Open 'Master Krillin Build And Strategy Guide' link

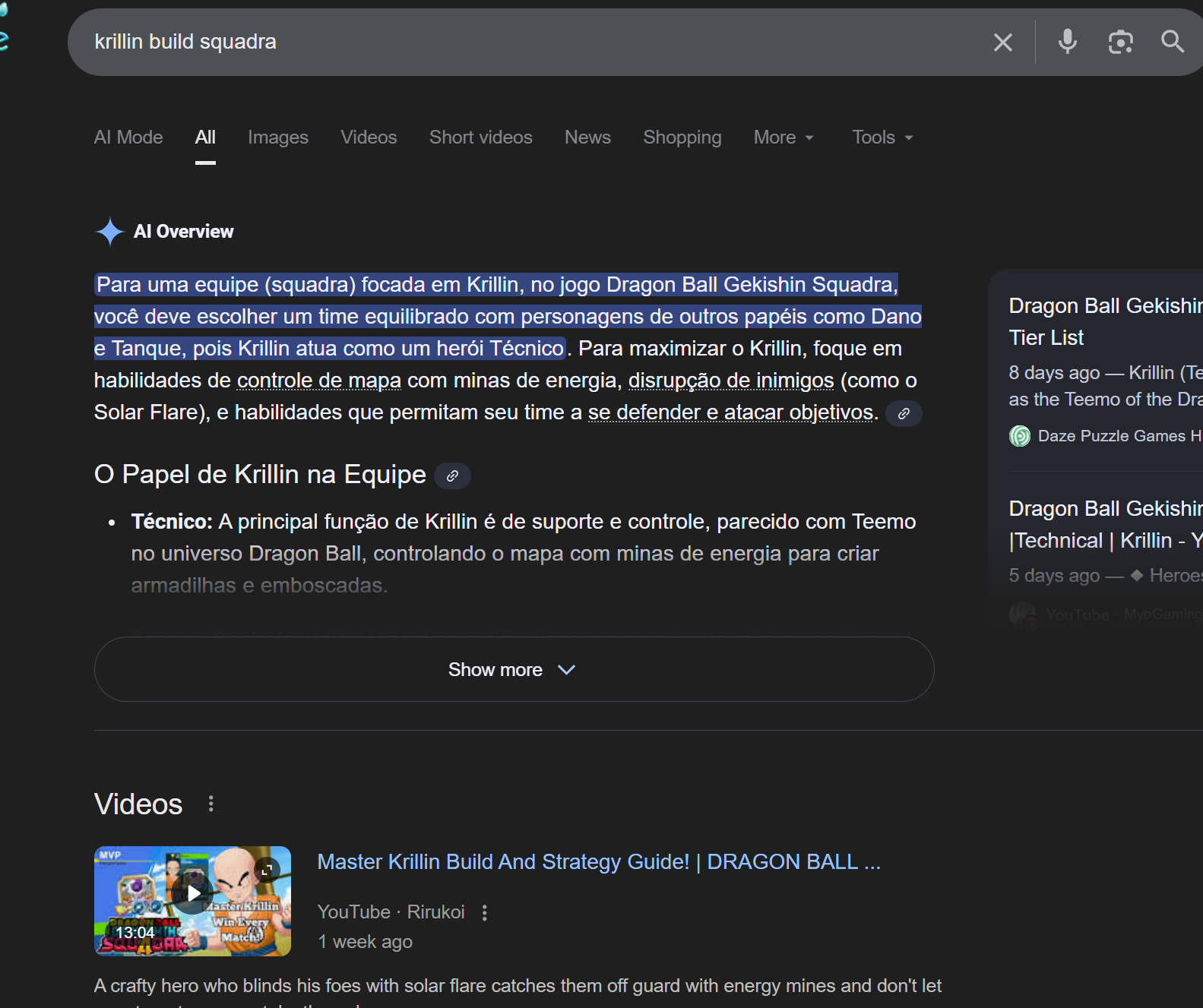point(599,862)
